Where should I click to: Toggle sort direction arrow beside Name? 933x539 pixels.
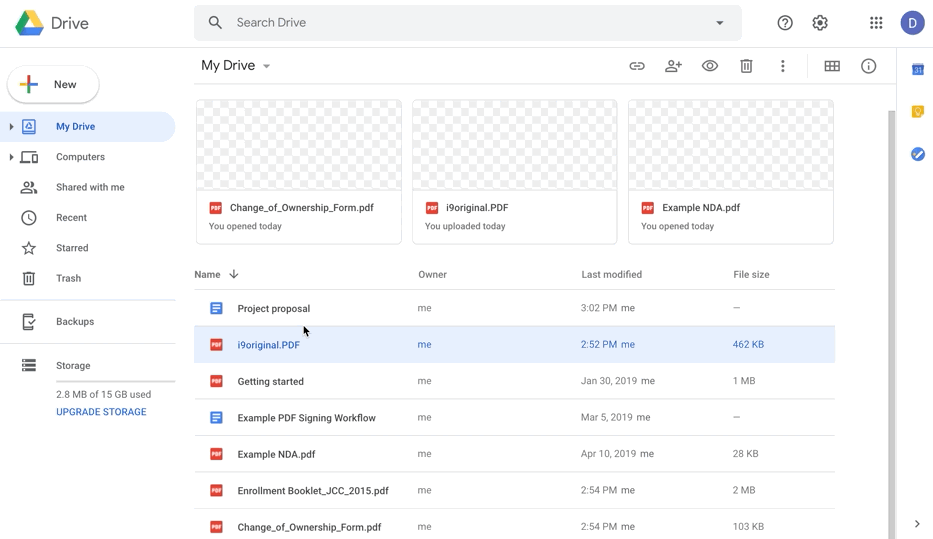click(234, 274)
